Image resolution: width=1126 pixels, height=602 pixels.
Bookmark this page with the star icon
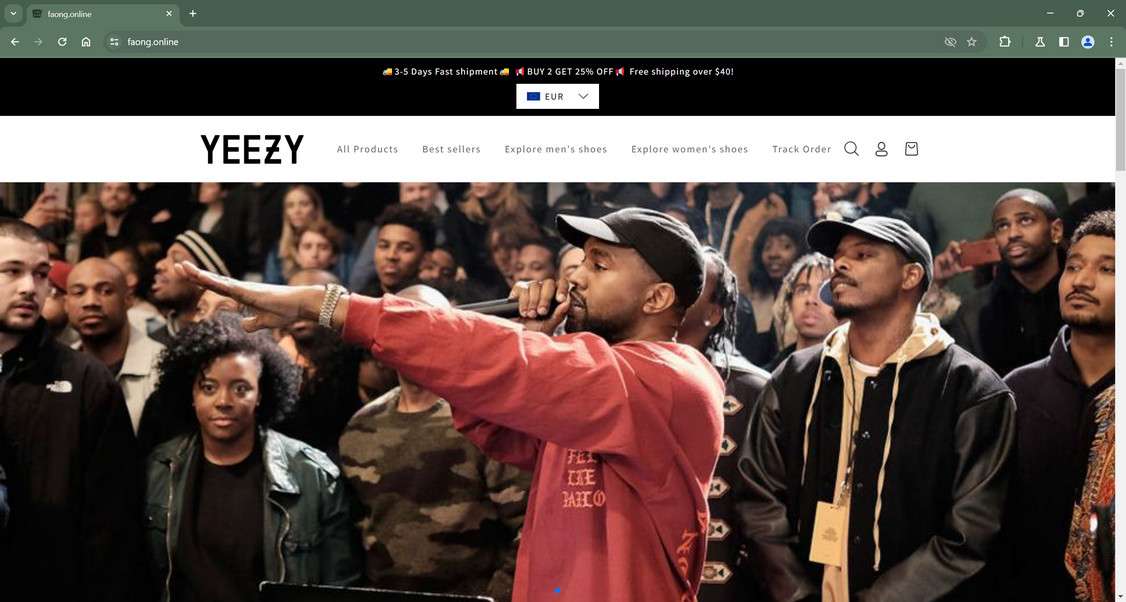972,42
